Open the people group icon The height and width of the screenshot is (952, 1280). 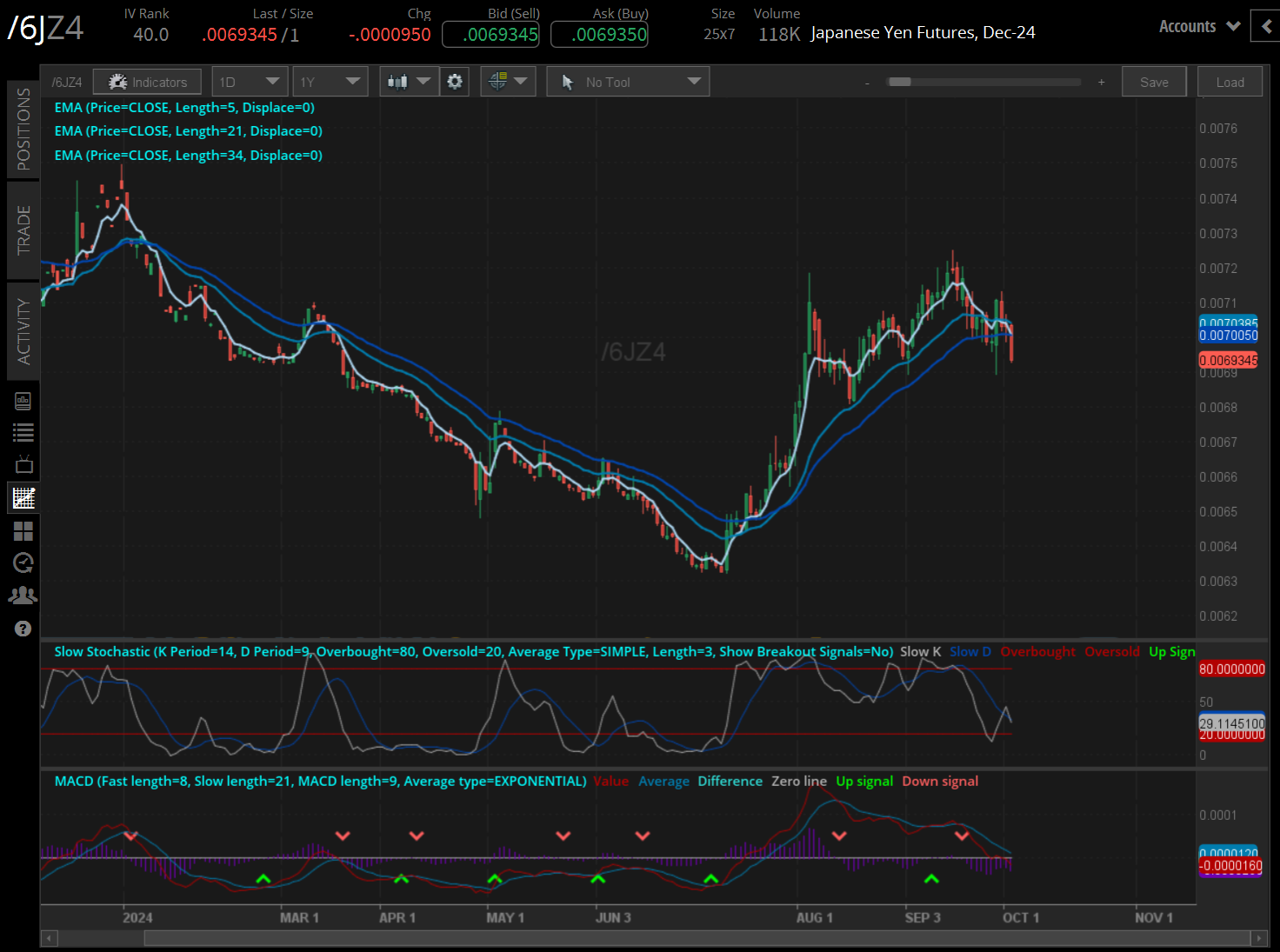point(23,596)
